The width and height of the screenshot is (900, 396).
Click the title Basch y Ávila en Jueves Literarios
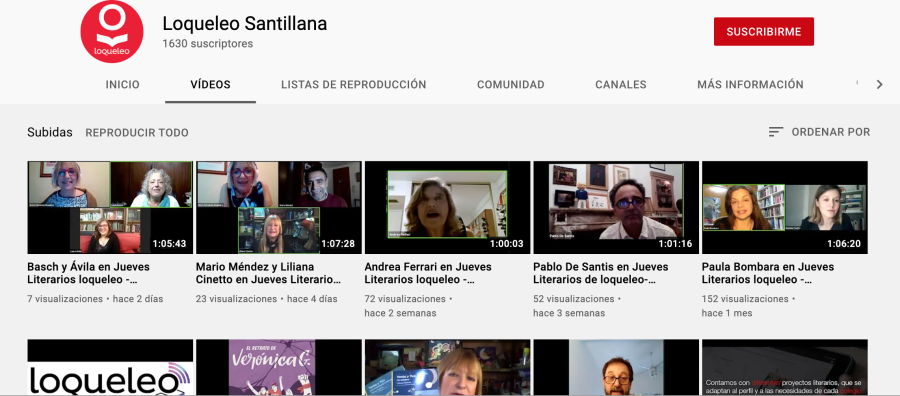tap(88, 273)
